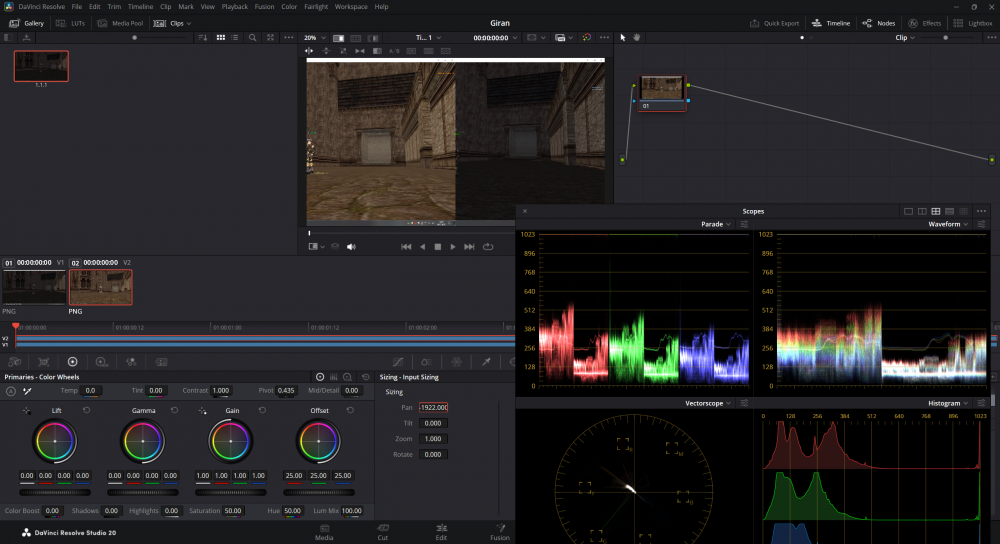This screenshot has height=544, width=1000.
Task: Open the Qualifier eyedropper palette
Action: (486, 362)
